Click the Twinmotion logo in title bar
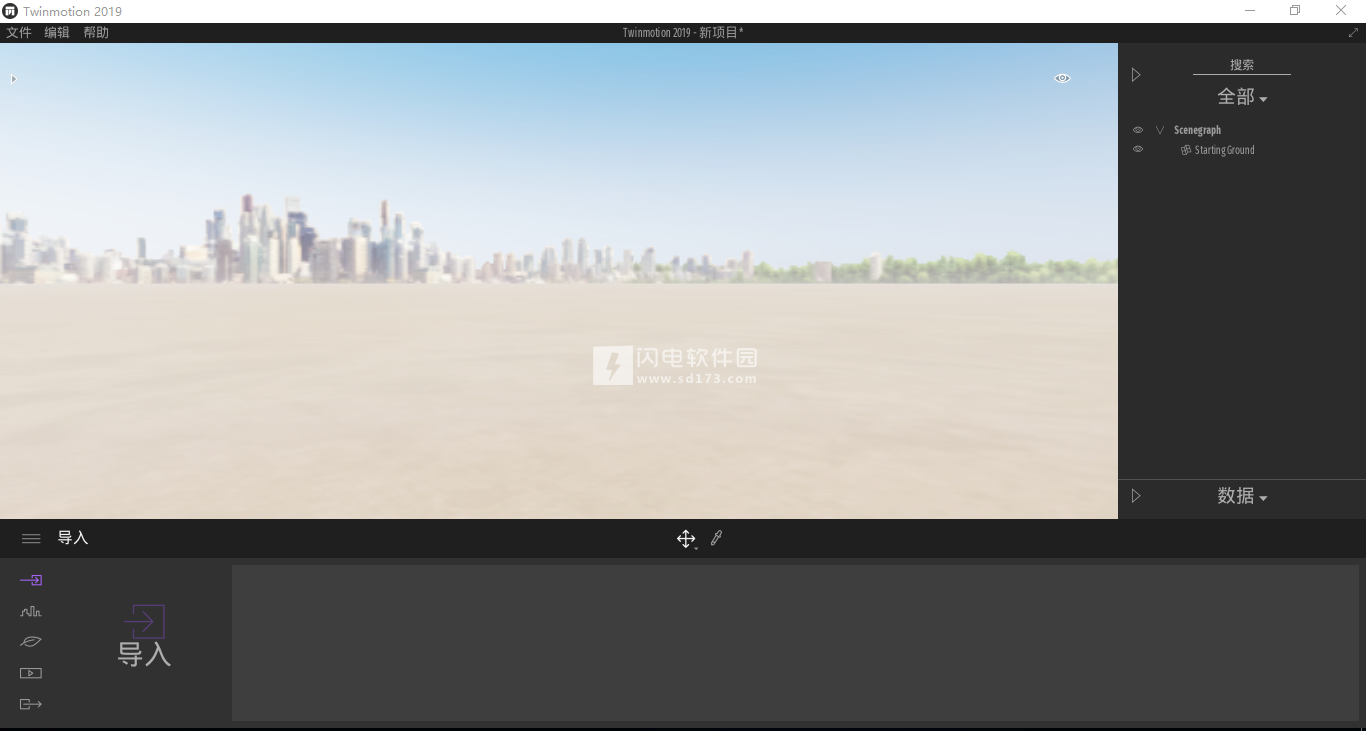 10,11
